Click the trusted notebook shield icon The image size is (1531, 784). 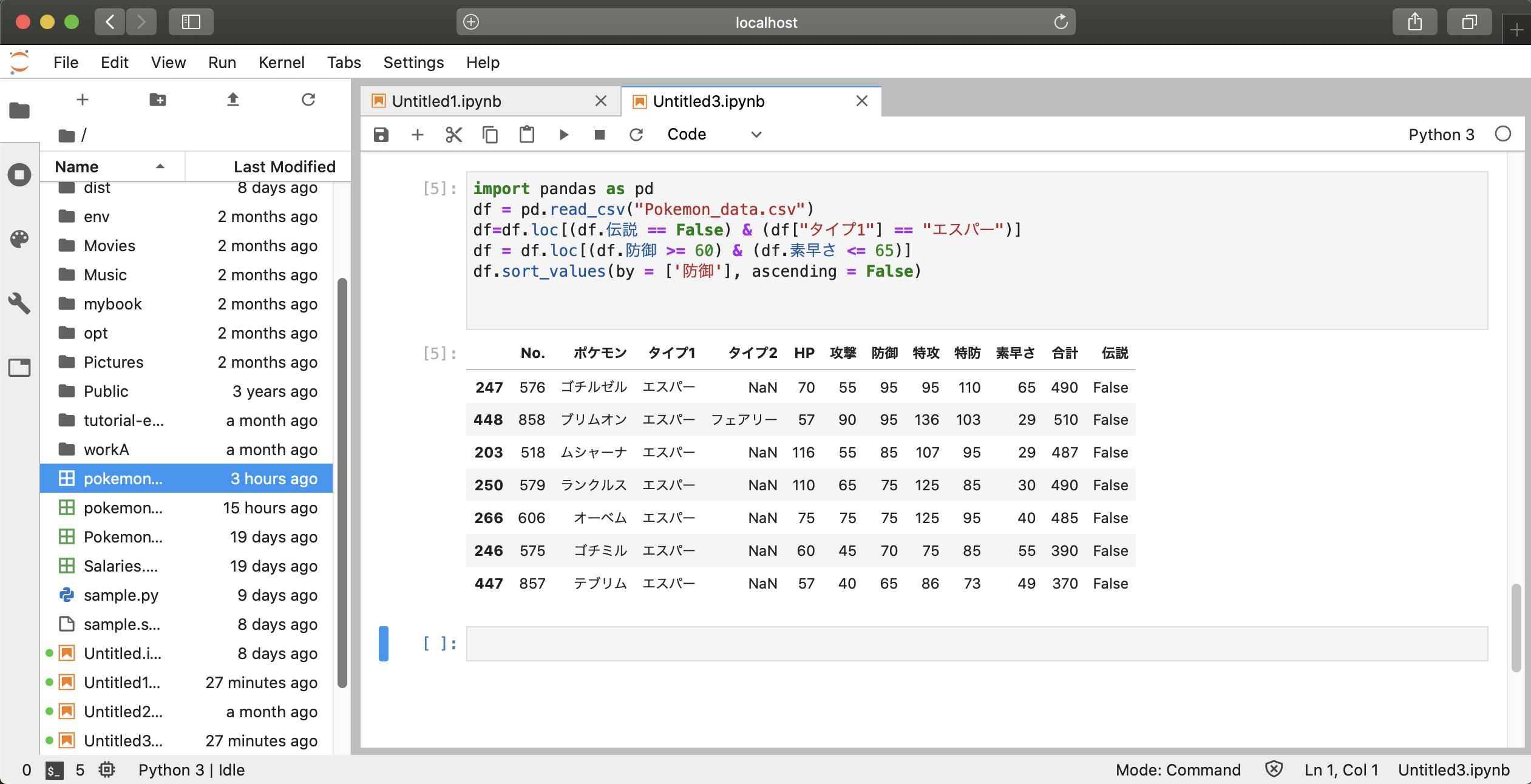coord(1274,769)
